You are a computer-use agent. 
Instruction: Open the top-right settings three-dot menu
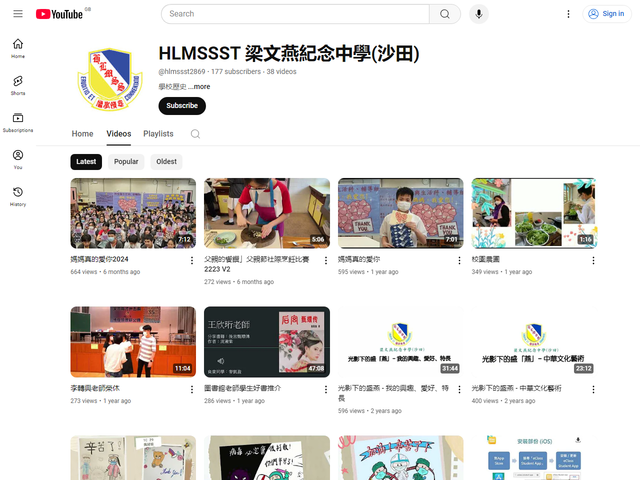click(x=569, y=14)
